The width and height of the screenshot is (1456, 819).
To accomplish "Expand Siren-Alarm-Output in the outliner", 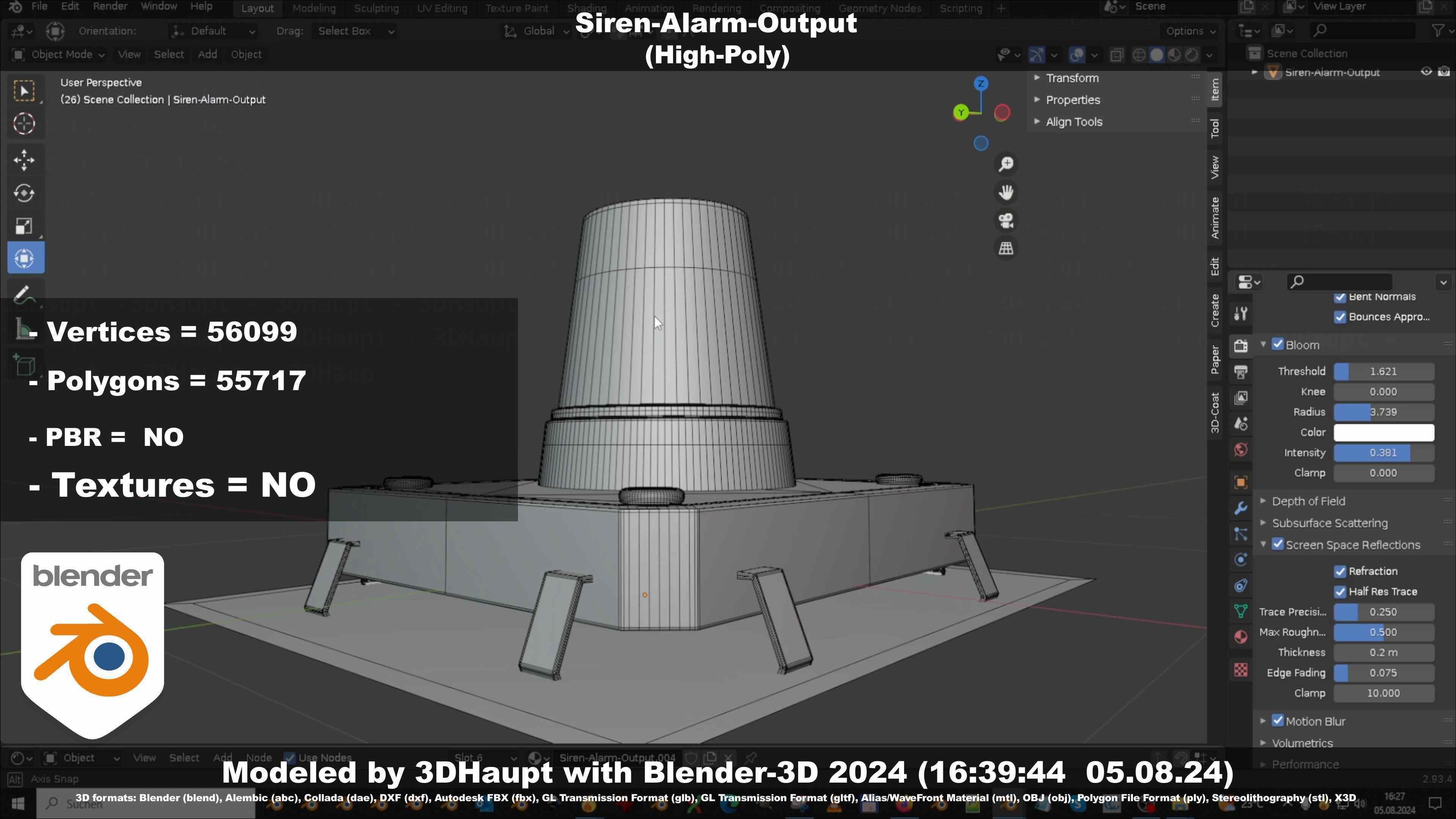I will 1254,72.
